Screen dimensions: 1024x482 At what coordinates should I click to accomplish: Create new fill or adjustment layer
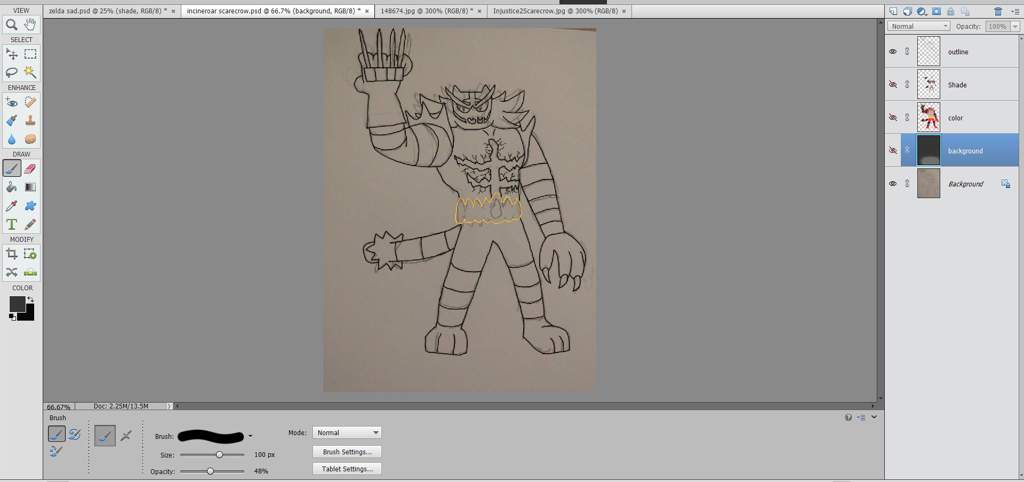[x=921, y=11]
